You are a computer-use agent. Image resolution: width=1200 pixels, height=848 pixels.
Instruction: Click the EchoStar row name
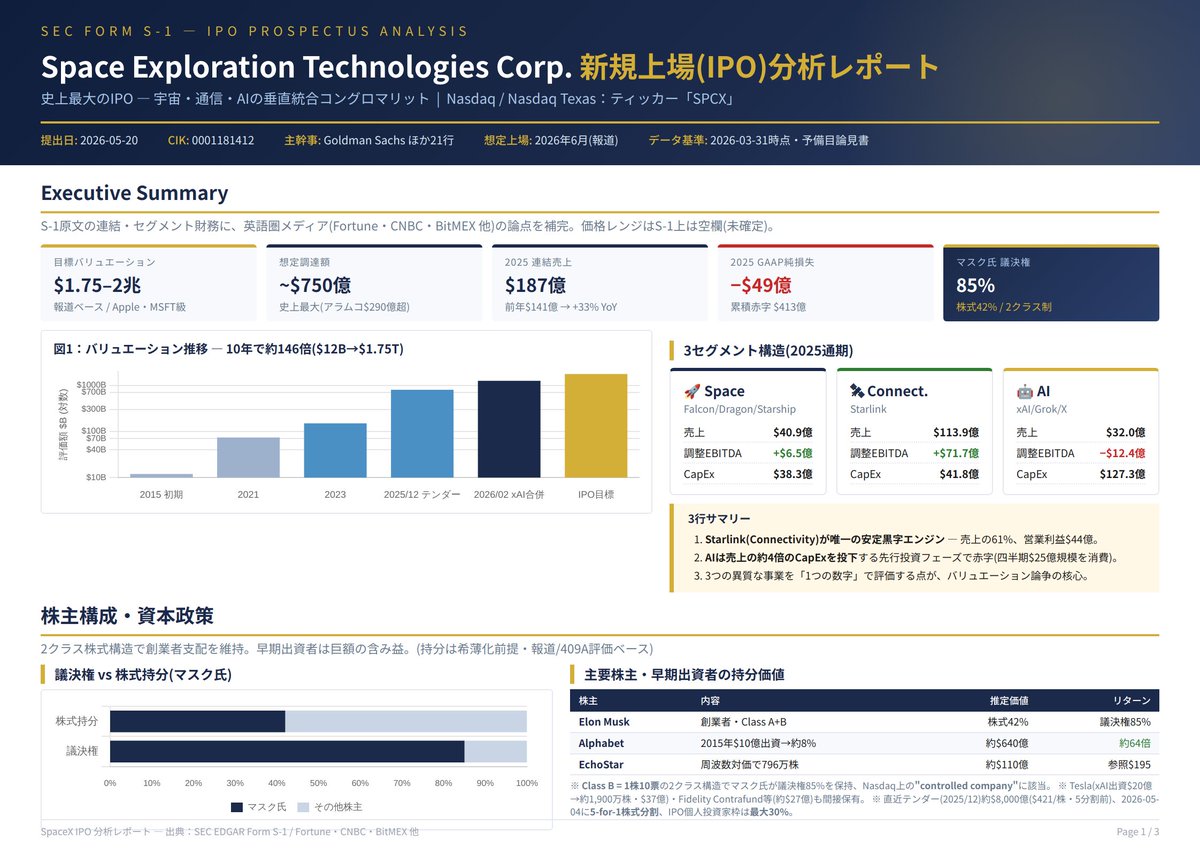(602, 764)
